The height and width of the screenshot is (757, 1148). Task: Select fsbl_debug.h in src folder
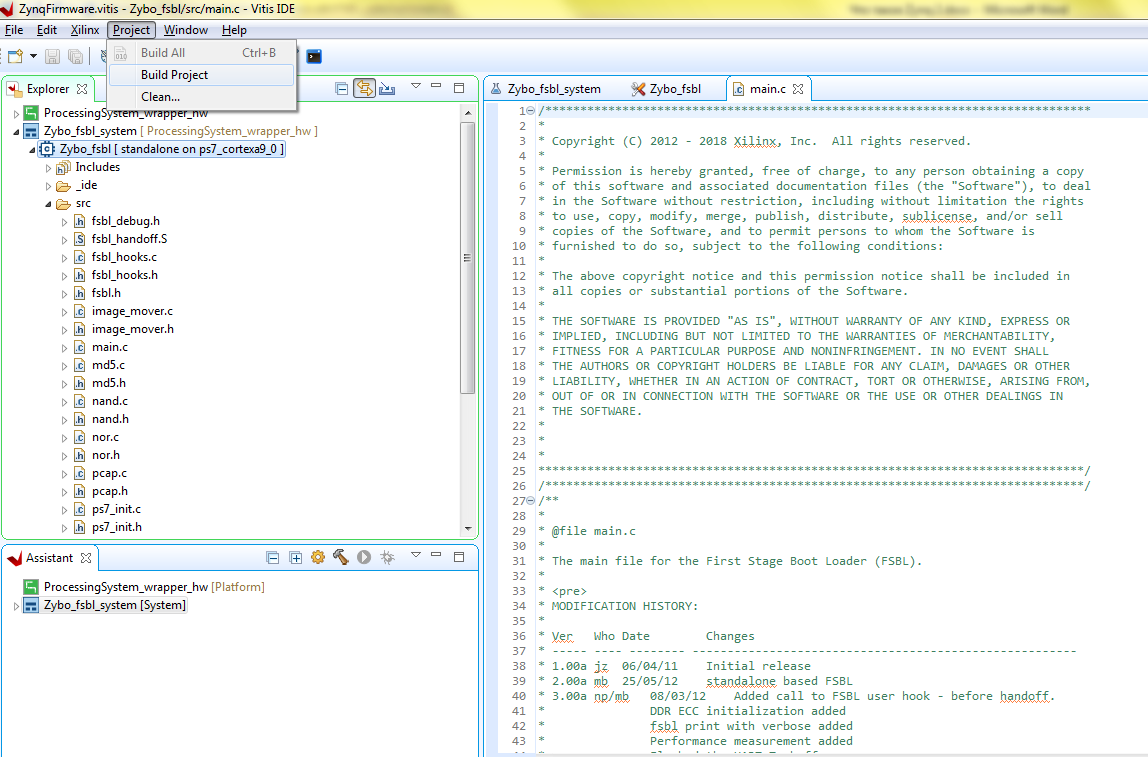point(125,221)
